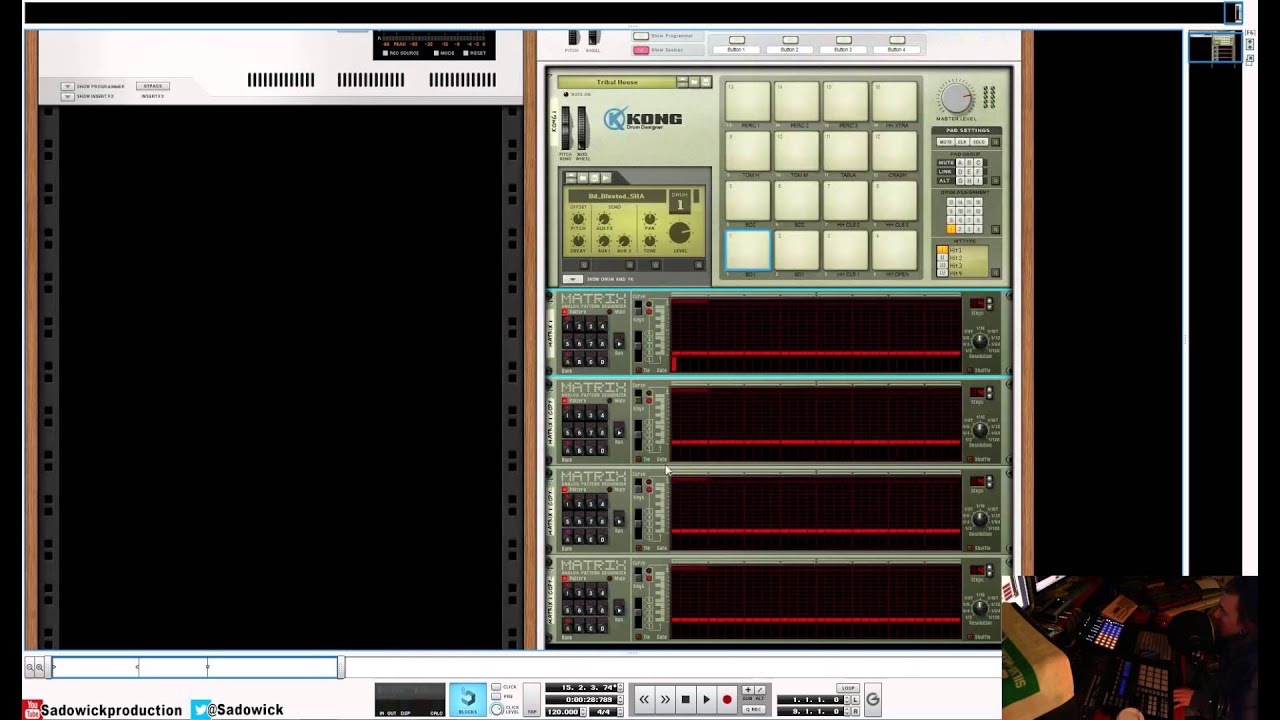Click the drum Level knob in Kong
The width and height of the screenshot is (1280, 720).
(x=679, y=233)
